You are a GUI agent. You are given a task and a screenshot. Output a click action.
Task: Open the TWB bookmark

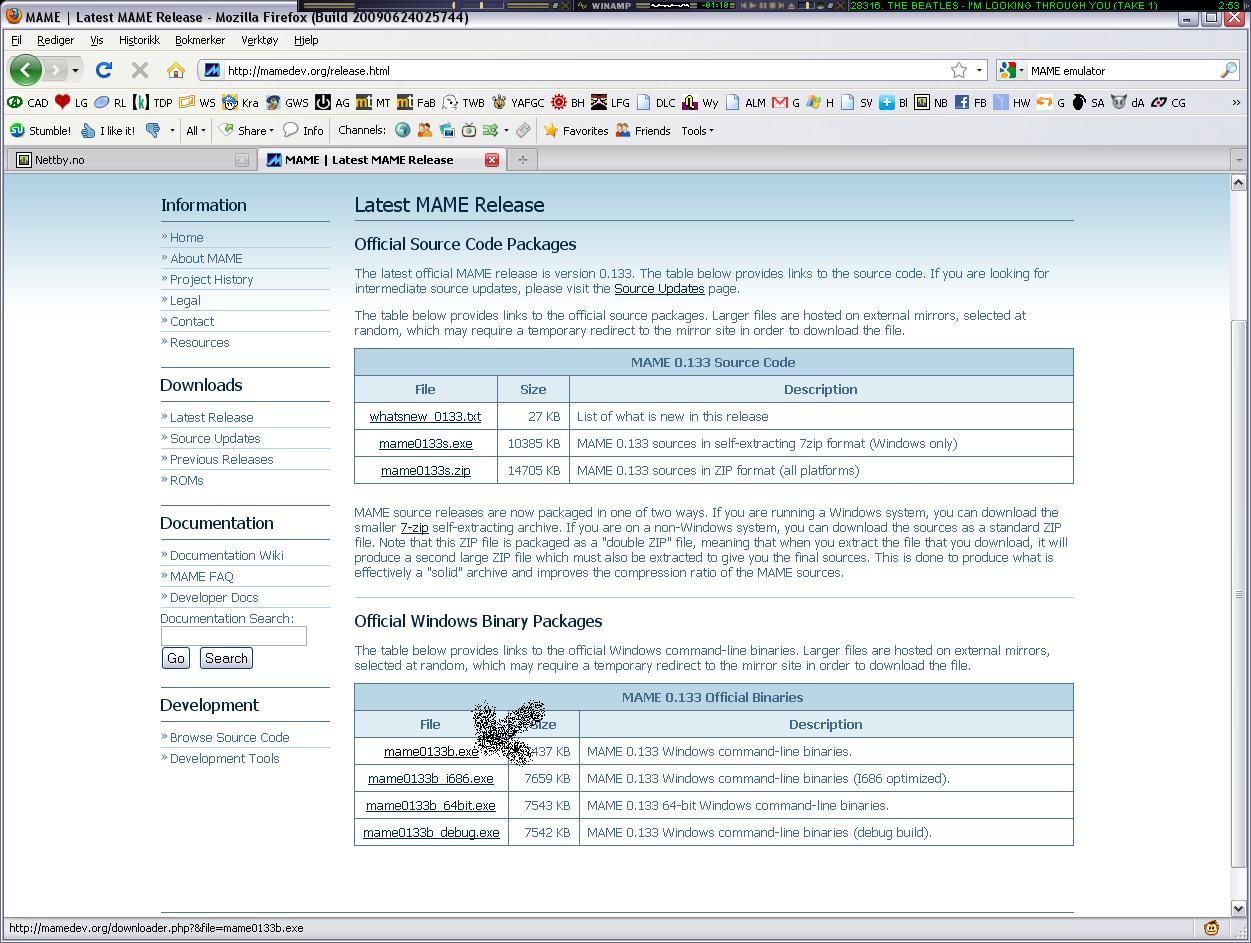463,102
